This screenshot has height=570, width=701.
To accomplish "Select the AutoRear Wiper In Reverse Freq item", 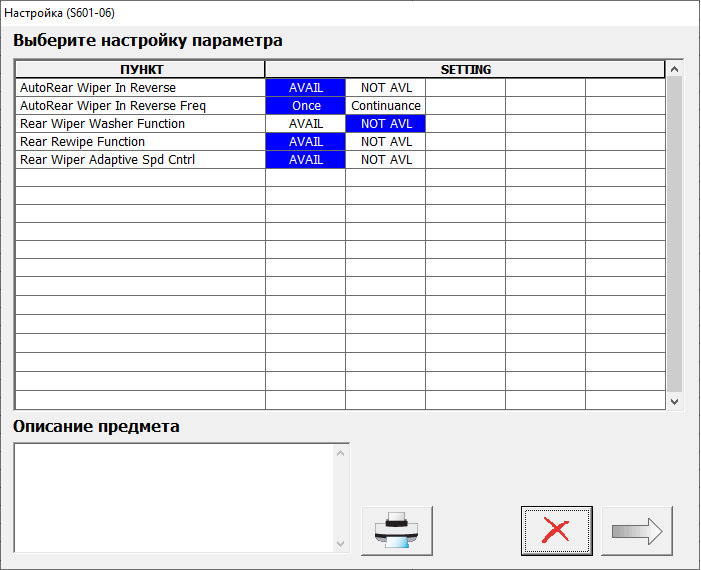I will coord(140,106).
